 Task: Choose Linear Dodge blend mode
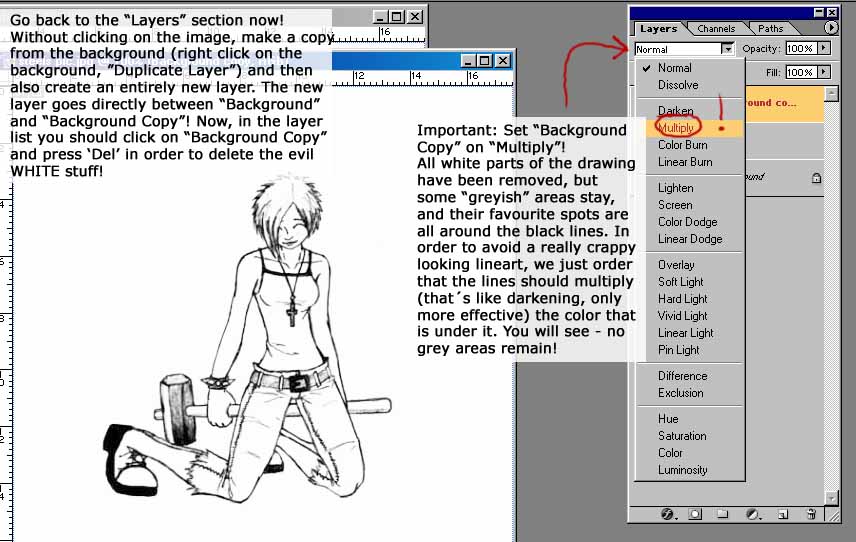pyautogui.click(x=691, y=239)
